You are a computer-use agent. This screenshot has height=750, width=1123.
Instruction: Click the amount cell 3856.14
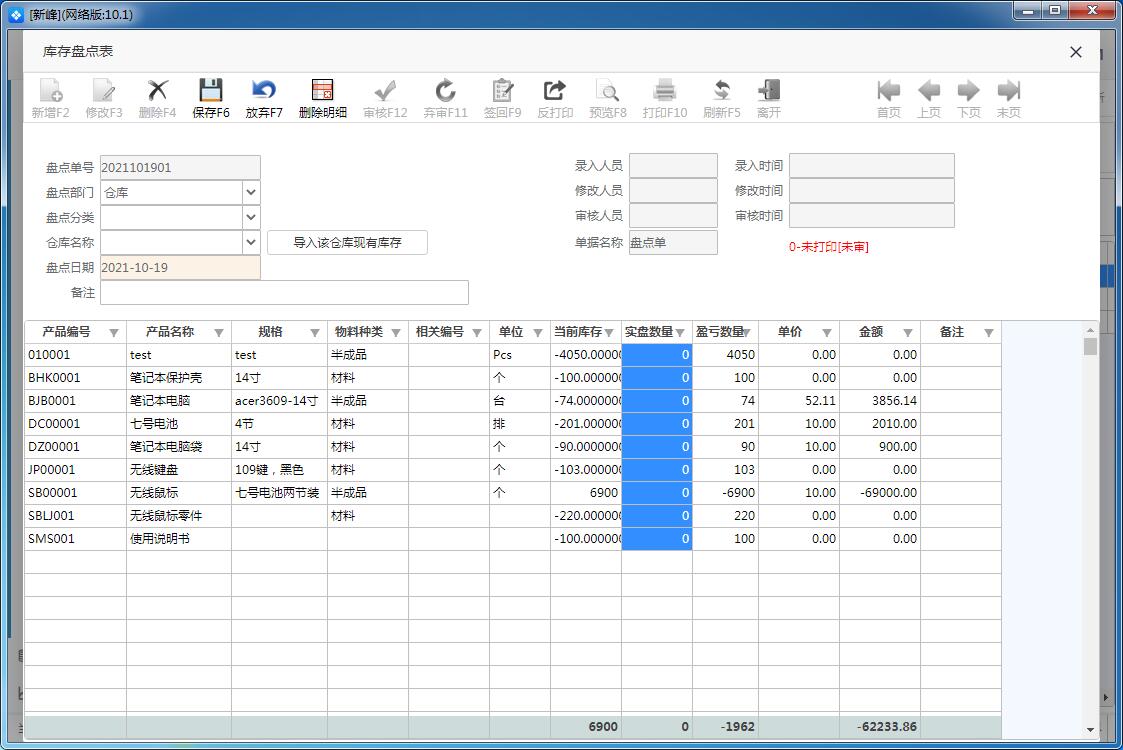(879, 400)
